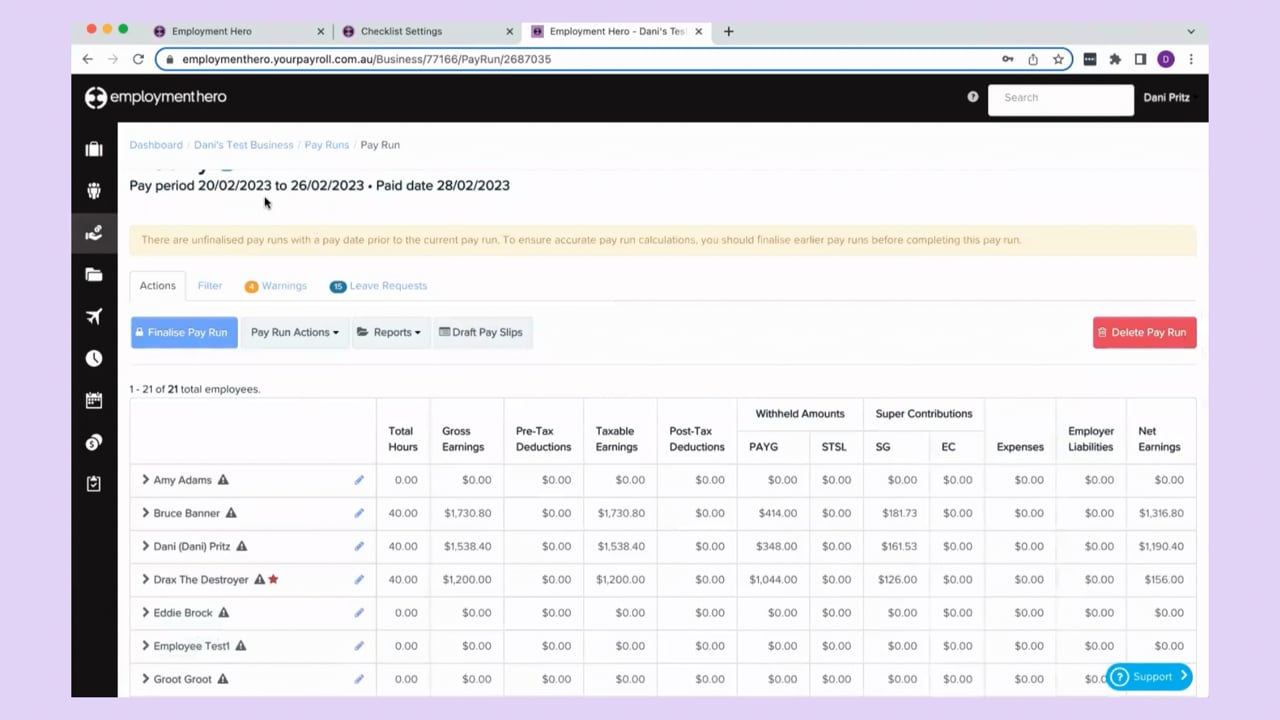Open browser extensions puzzle icon
1280x720 pixels.
point(1115,59)
